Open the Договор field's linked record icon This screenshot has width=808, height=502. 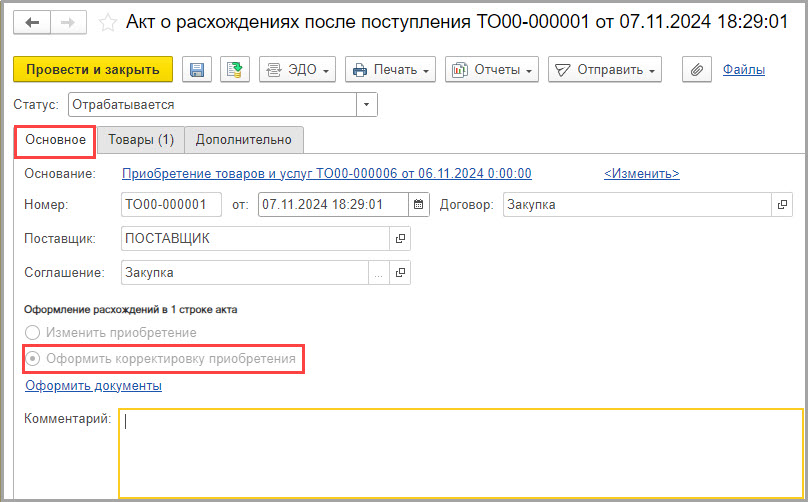point(782,205)
